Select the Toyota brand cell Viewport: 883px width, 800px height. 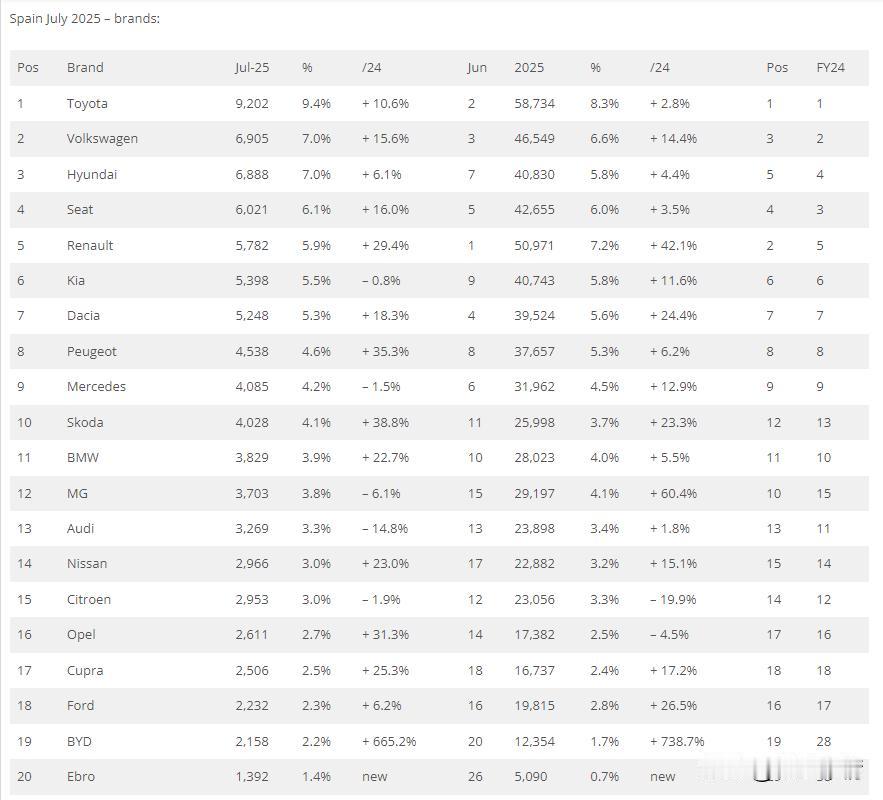(x=87, y=104)
